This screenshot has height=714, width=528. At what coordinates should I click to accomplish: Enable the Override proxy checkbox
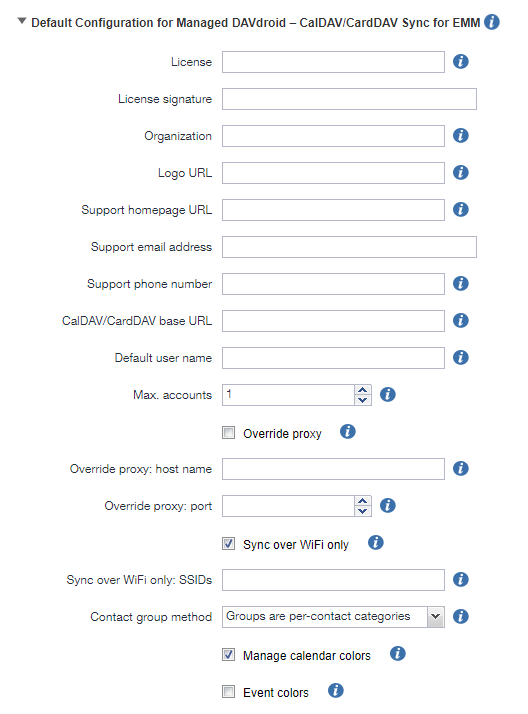[x=228, y=433]
